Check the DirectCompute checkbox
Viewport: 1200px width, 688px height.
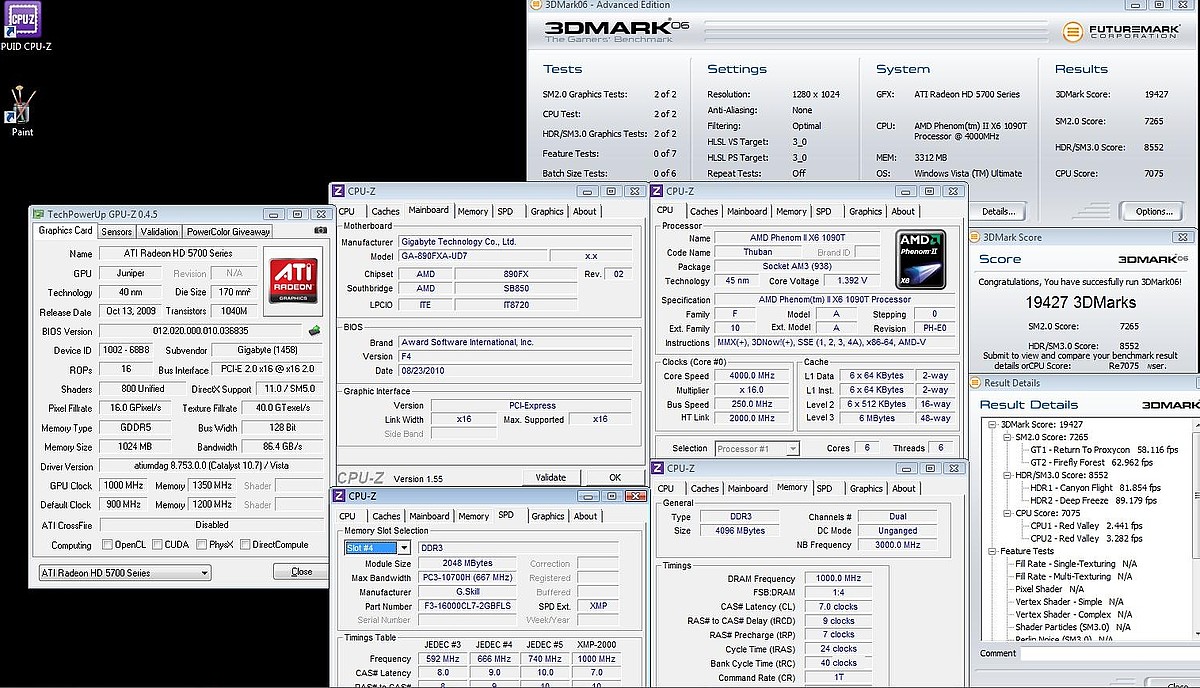point(245,545)
